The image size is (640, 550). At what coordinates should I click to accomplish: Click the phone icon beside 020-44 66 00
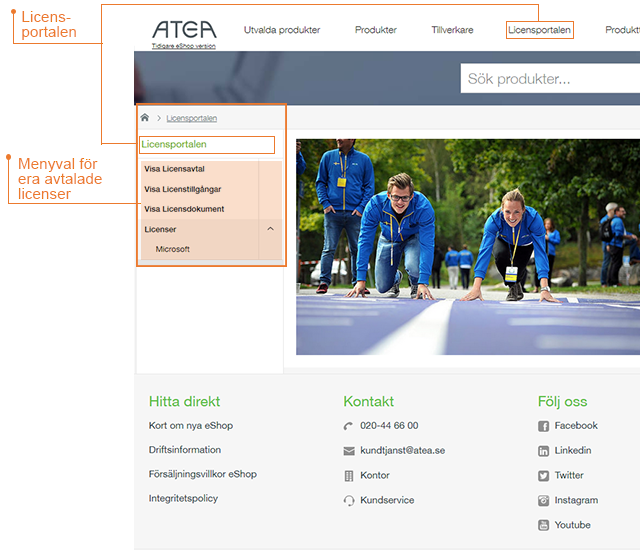pyautogui.click(x=349, y=426)
